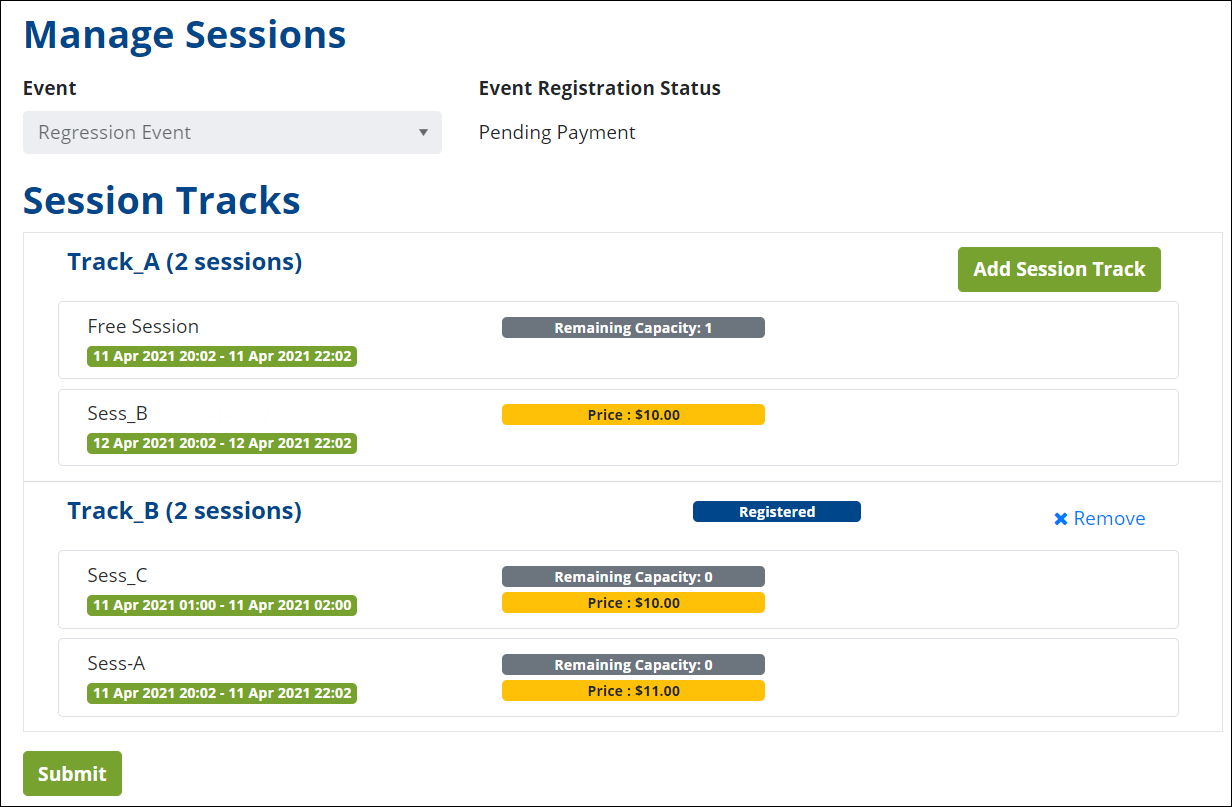Screen dimensions: 1232x807
Task: Expand the Track_A sessions header
Action: 184,261
